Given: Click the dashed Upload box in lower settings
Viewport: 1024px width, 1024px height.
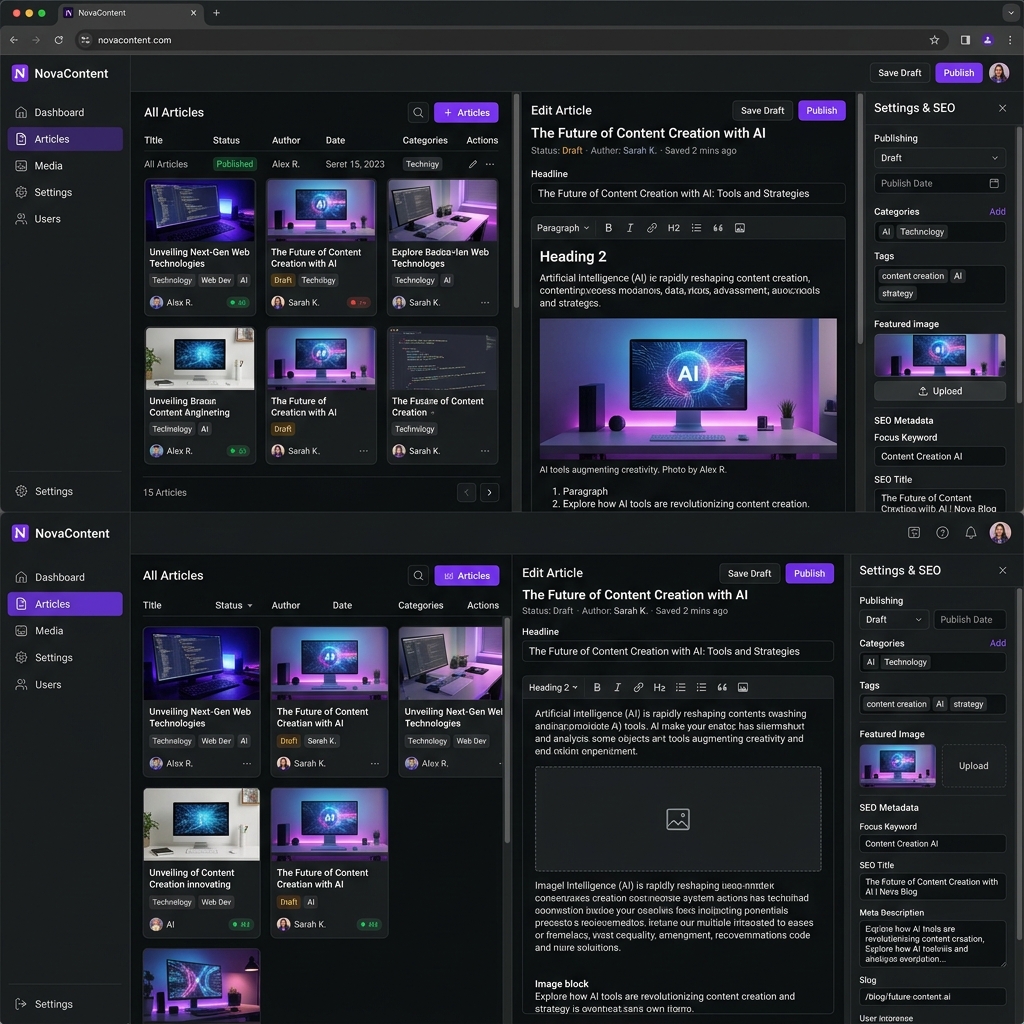Looking at the screenshot, I should (x=973, y=765).
